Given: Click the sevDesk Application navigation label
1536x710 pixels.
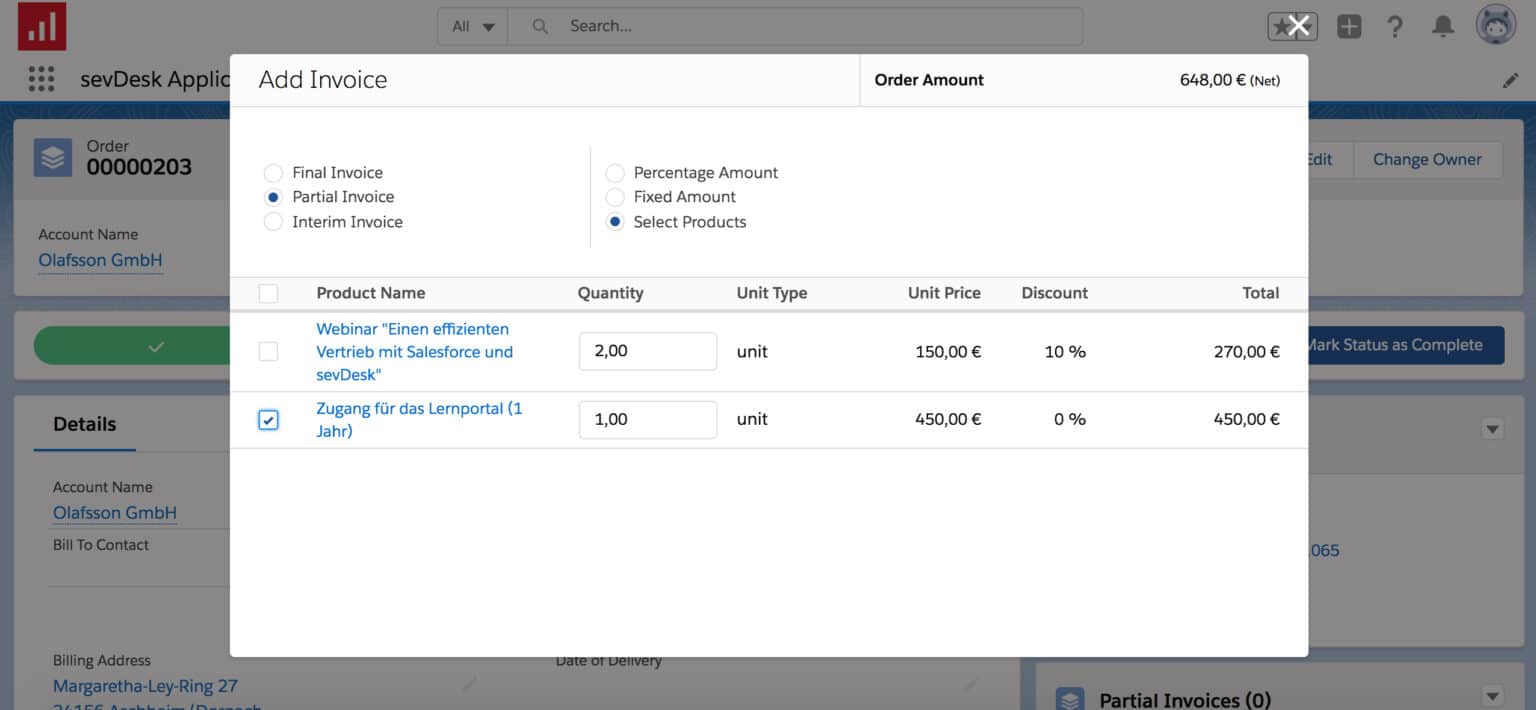Looking at the screenshot, I should click(x=155, y=78).
